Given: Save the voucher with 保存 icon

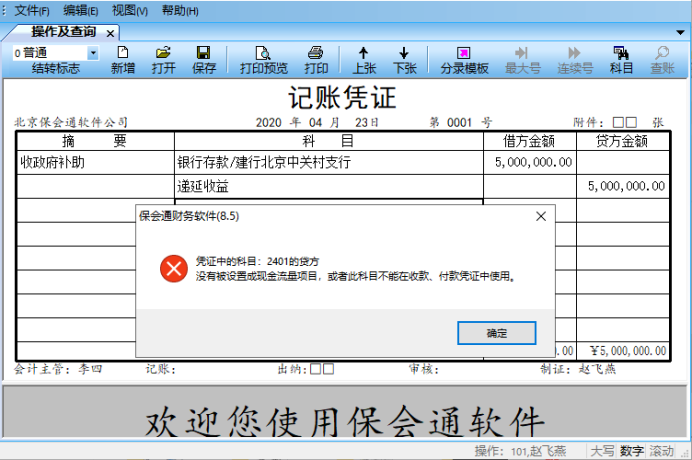Looking at the screenshot, I should coord(204,59).
